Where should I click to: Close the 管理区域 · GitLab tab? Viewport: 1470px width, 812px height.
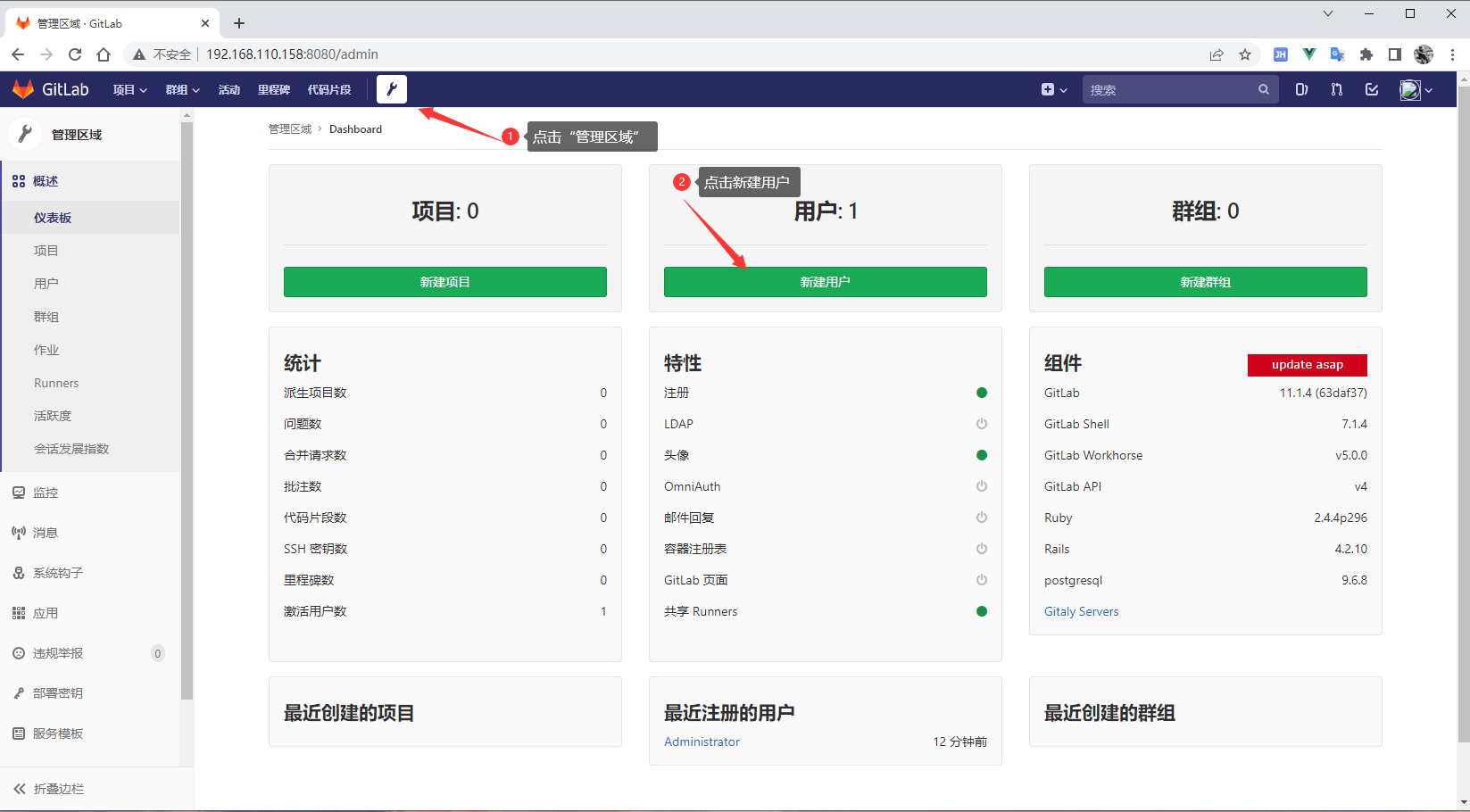pyautogui.click(x=205, y=23)
